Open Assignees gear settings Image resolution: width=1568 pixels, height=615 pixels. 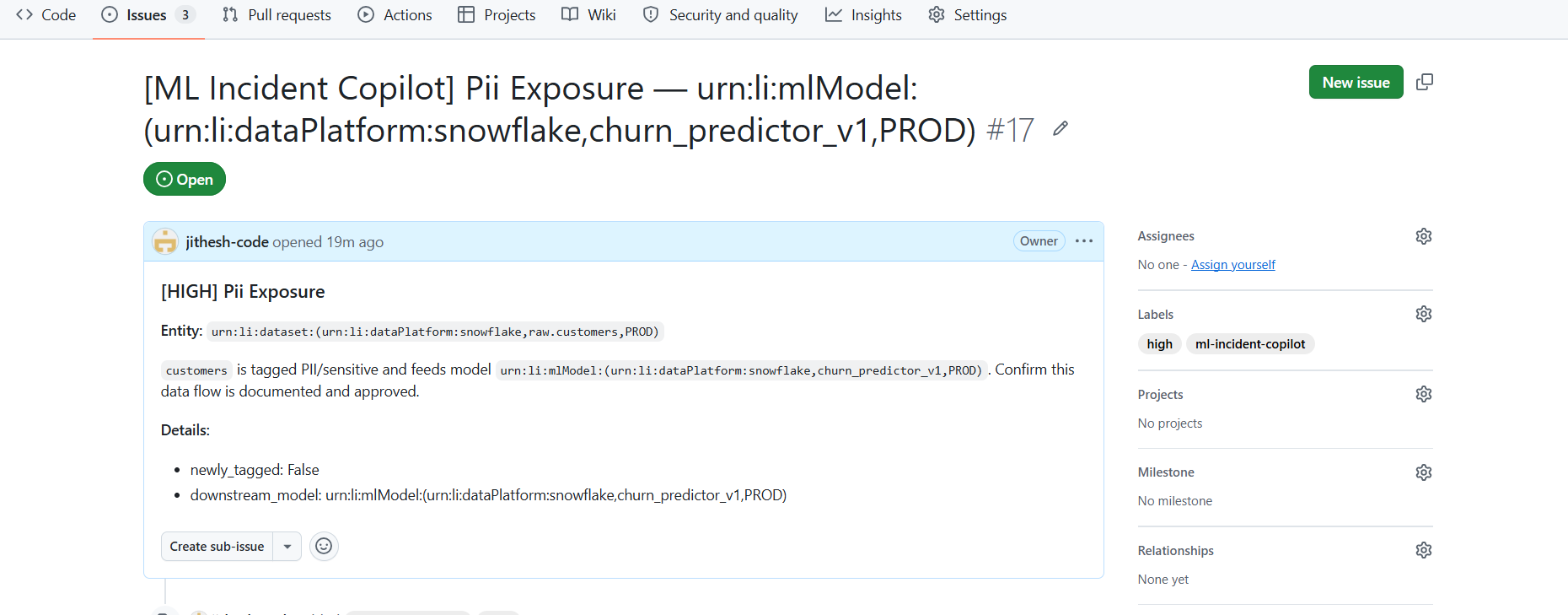(x=1424, y=236)
